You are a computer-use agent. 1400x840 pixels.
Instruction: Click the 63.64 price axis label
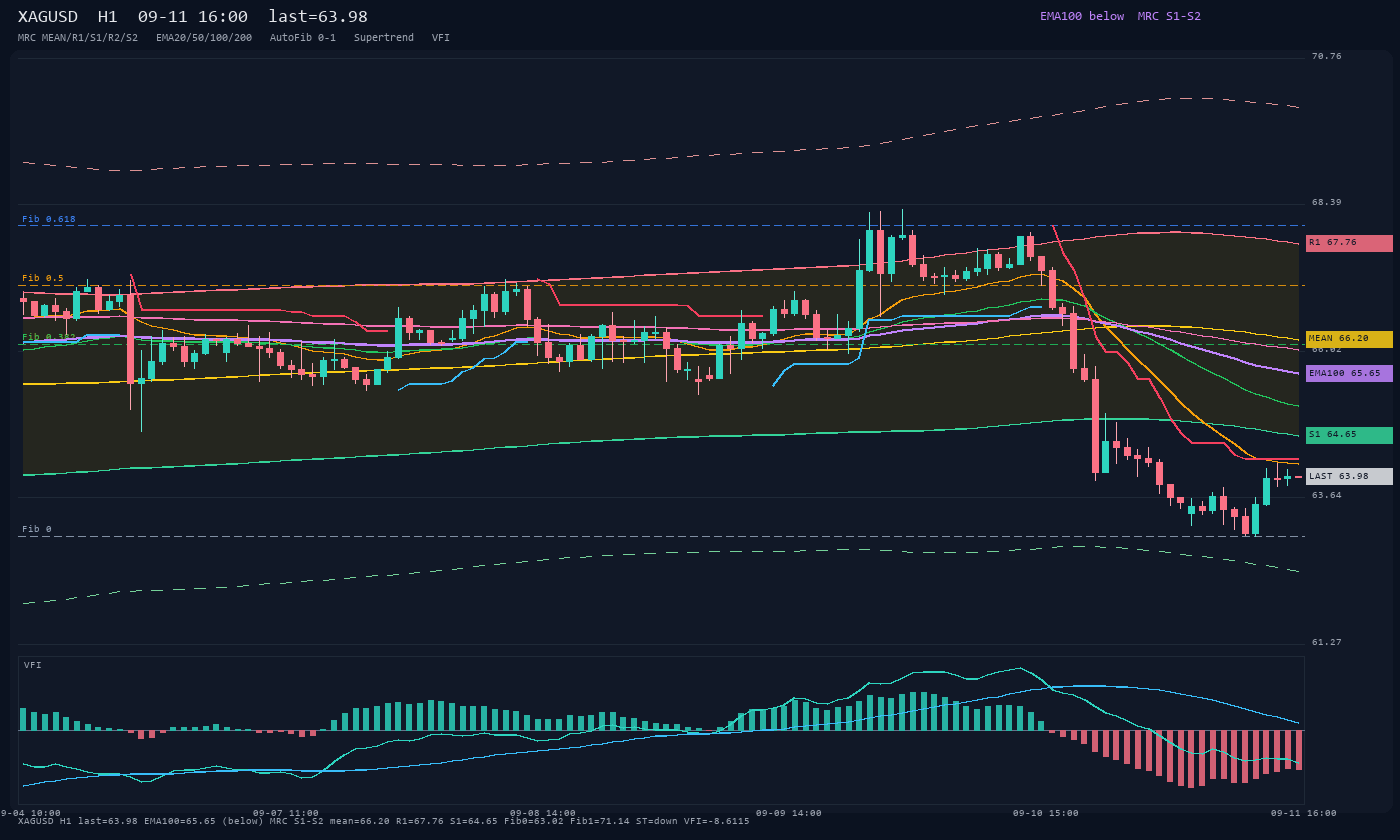1327,495
